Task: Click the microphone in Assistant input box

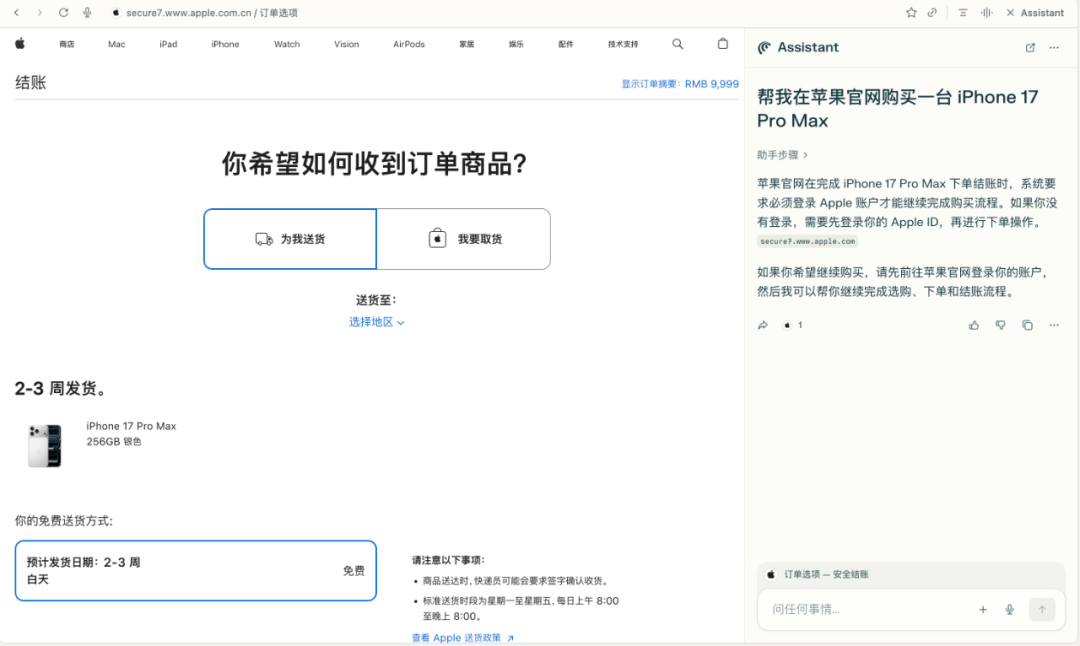Action: (1009, 609)
